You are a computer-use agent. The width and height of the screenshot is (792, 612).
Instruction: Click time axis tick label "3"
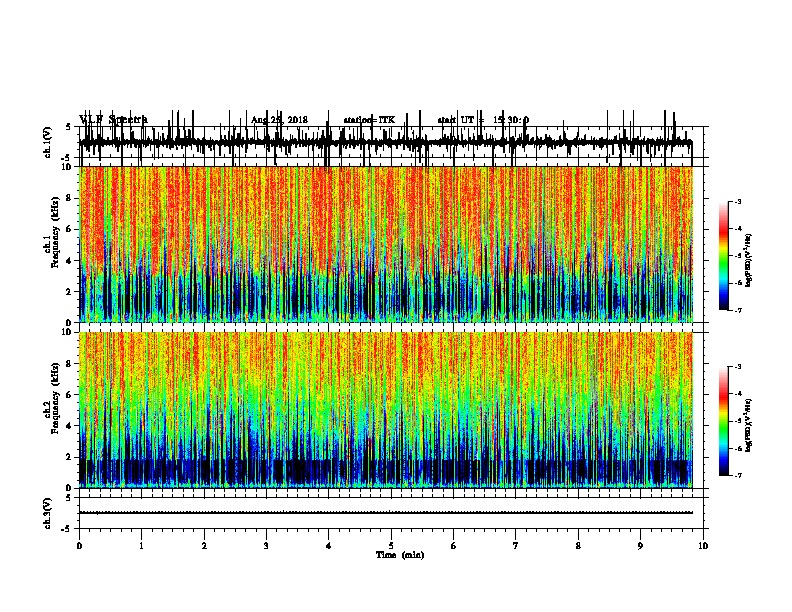coord(266,546)
